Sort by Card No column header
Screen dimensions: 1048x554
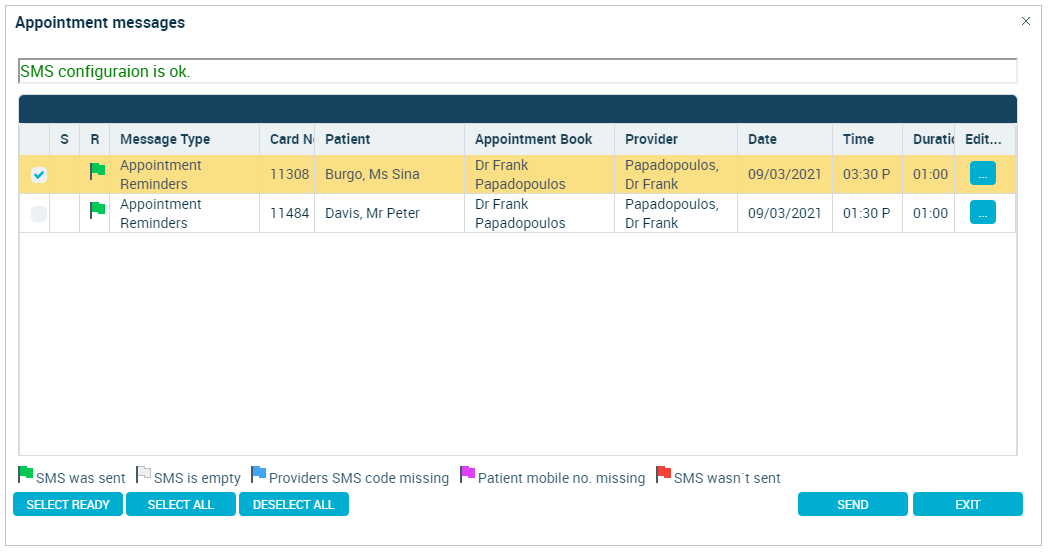tap(287, 139)
